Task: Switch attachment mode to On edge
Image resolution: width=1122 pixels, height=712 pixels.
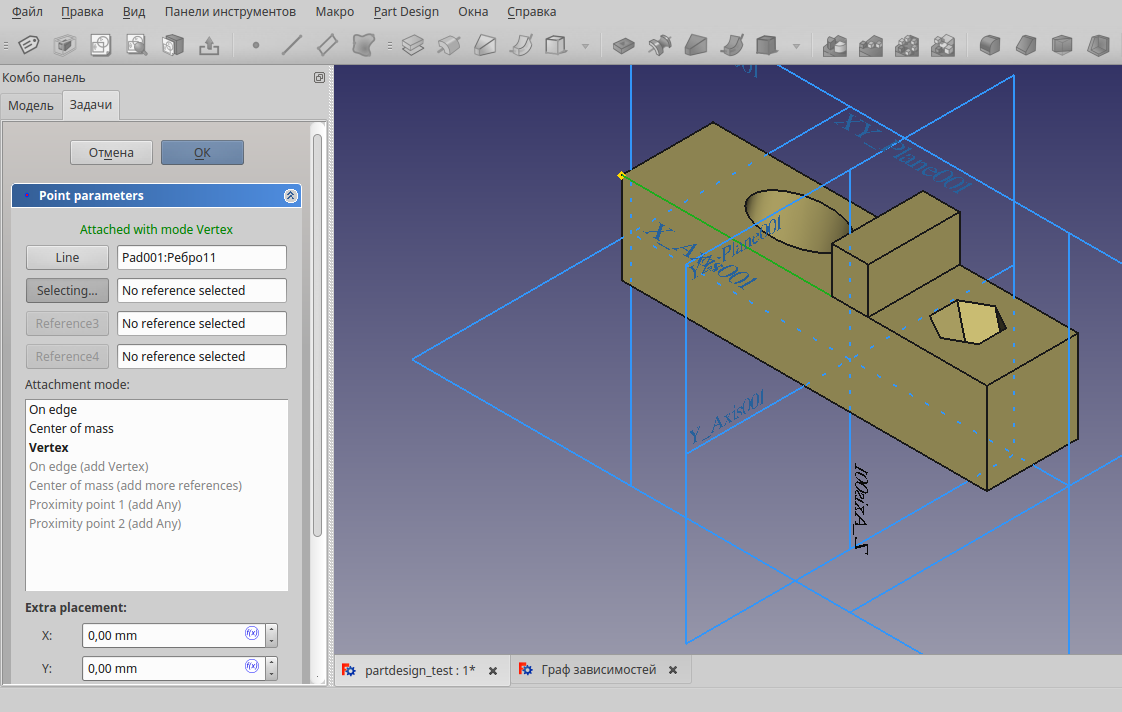Action: point(52,409)
